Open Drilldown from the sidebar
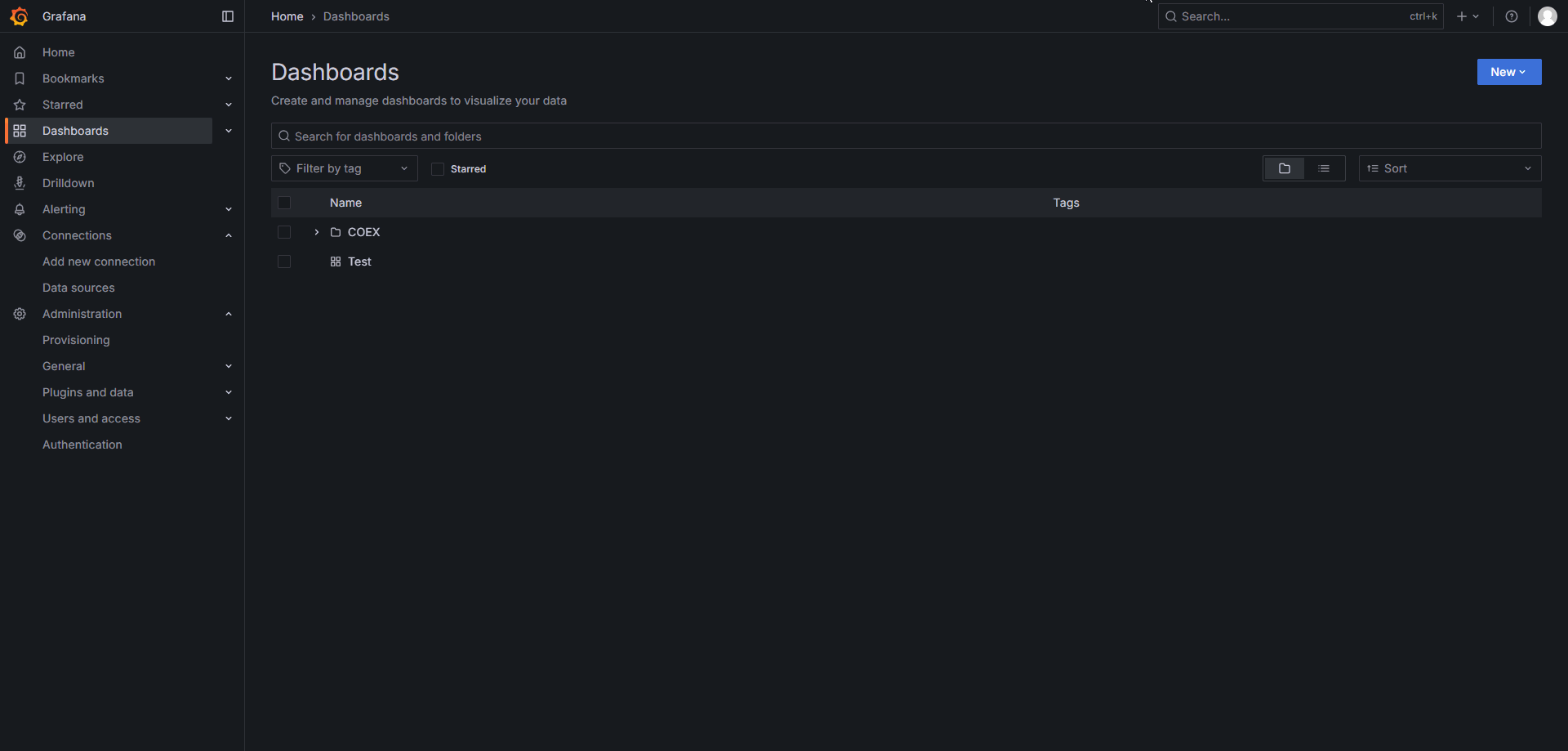Image resolution: width=1568 pixels, height=751 pixels. pyautogui.click(x=69, y=183)
